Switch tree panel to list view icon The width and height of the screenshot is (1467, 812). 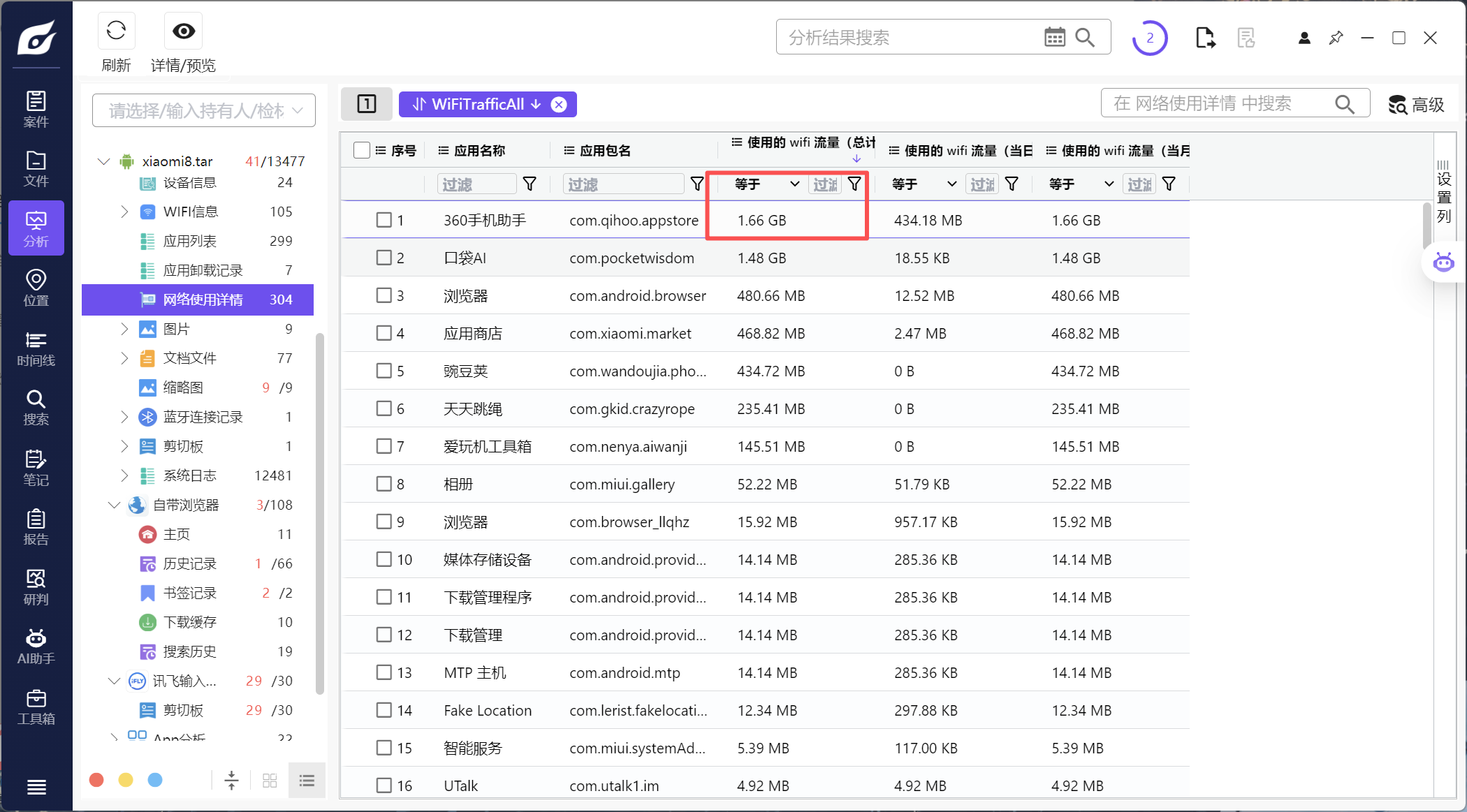point(307,780)
